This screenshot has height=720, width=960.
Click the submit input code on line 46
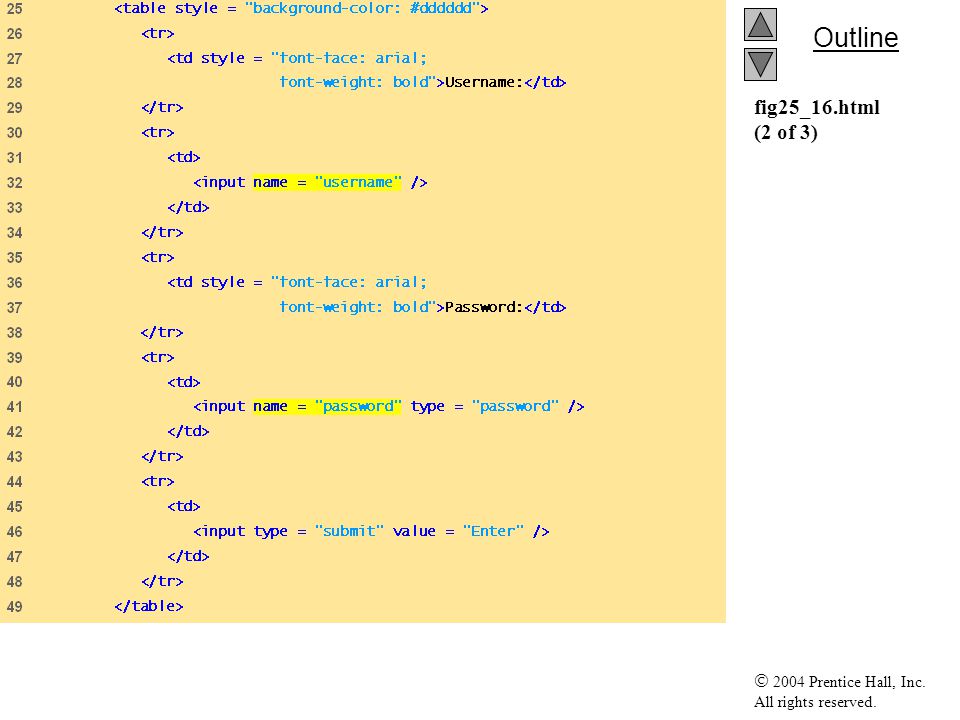point(371,531)
